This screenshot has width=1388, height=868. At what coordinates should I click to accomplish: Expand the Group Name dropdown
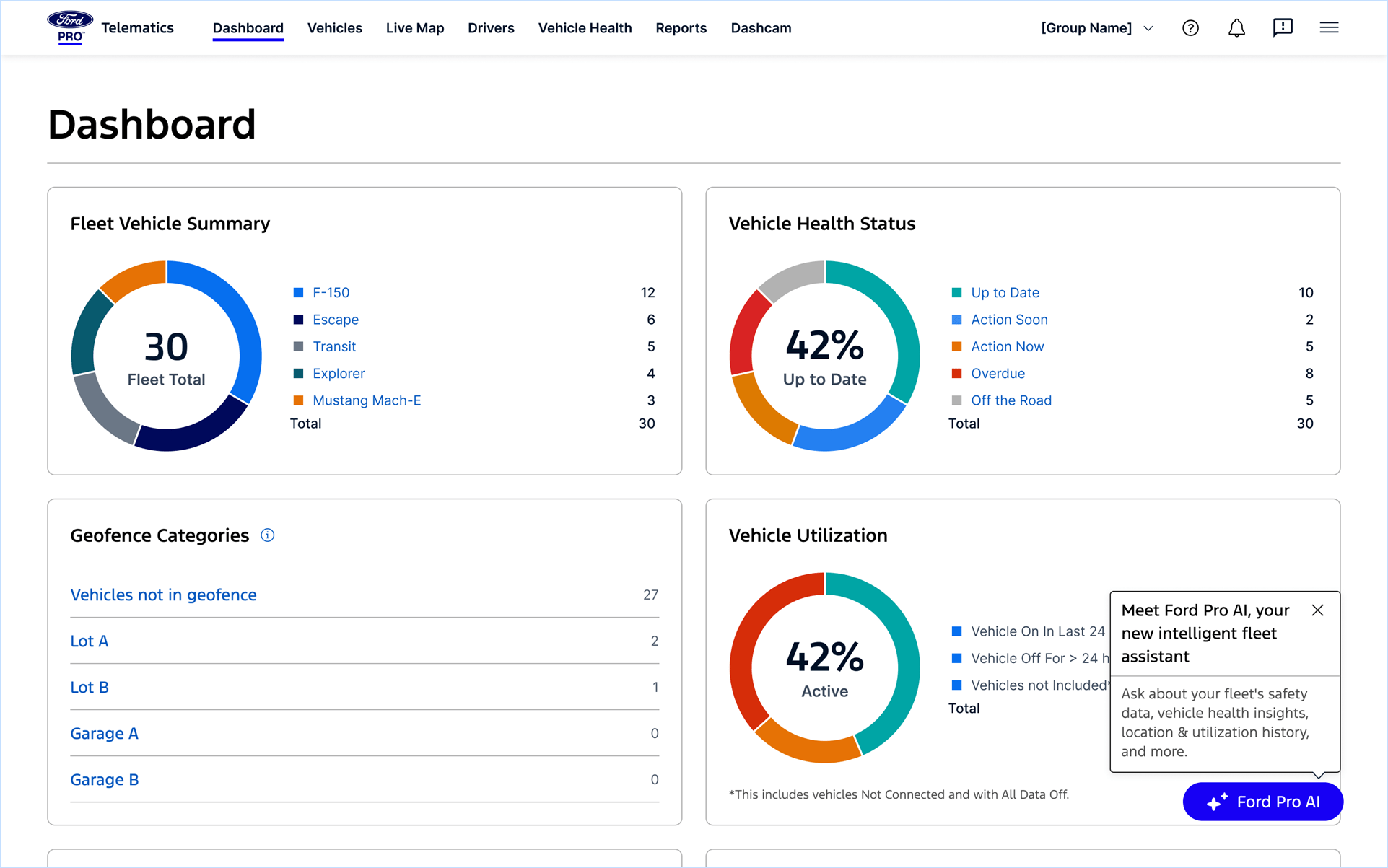1096,28
